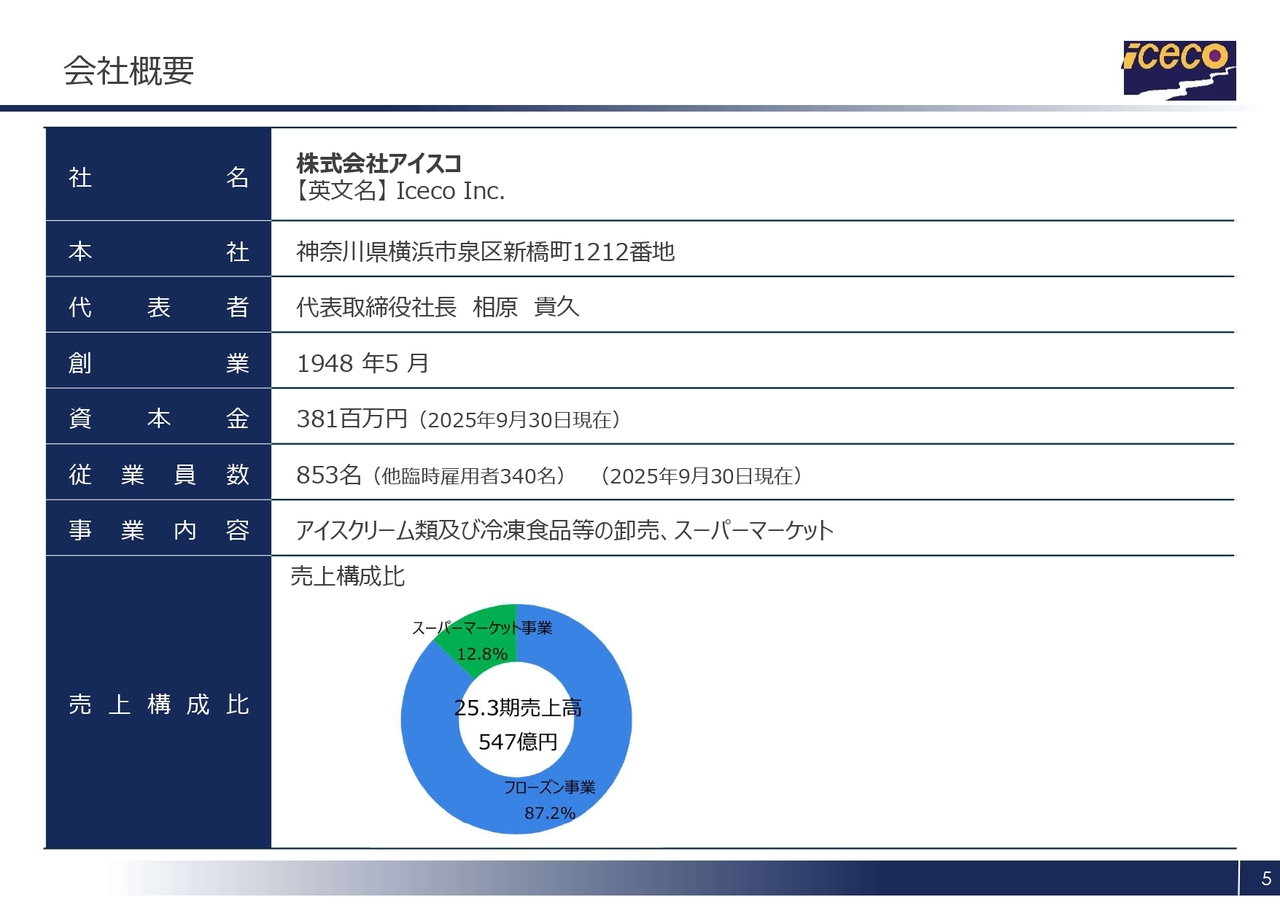Select the 創業 header cell
Screen dimensions: 1280x905
[x=158, y=364]
